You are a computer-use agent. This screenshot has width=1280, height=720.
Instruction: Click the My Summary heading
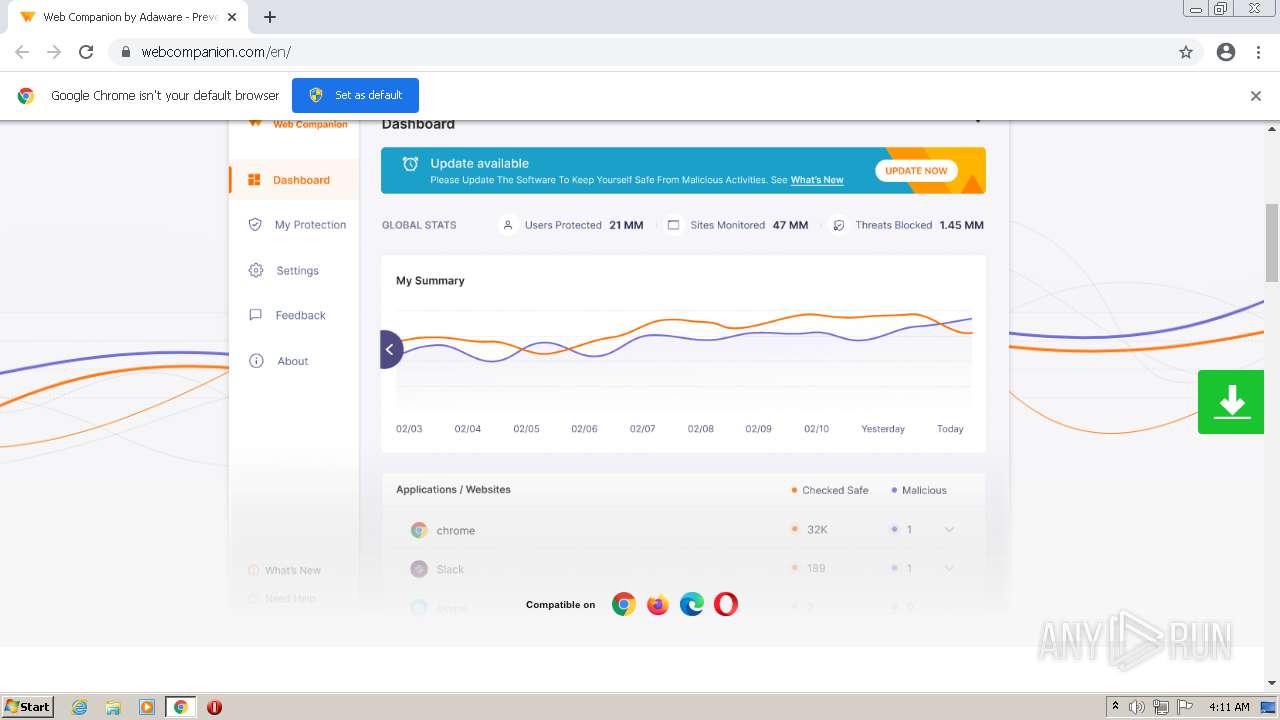point(430,281)
